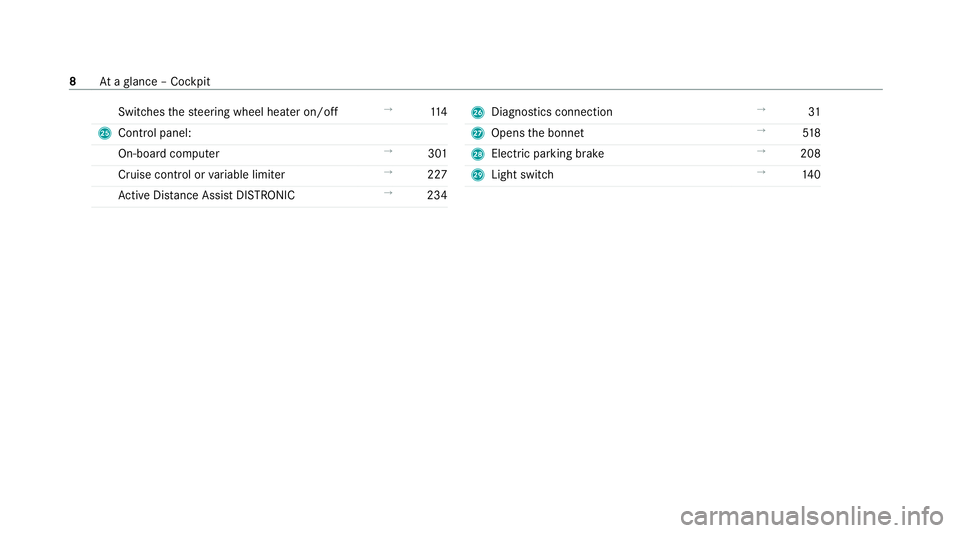This screenshot has width=960, height=533.
Task: Click the arrow next to Light switch
Action: click(x=761, y=172)
